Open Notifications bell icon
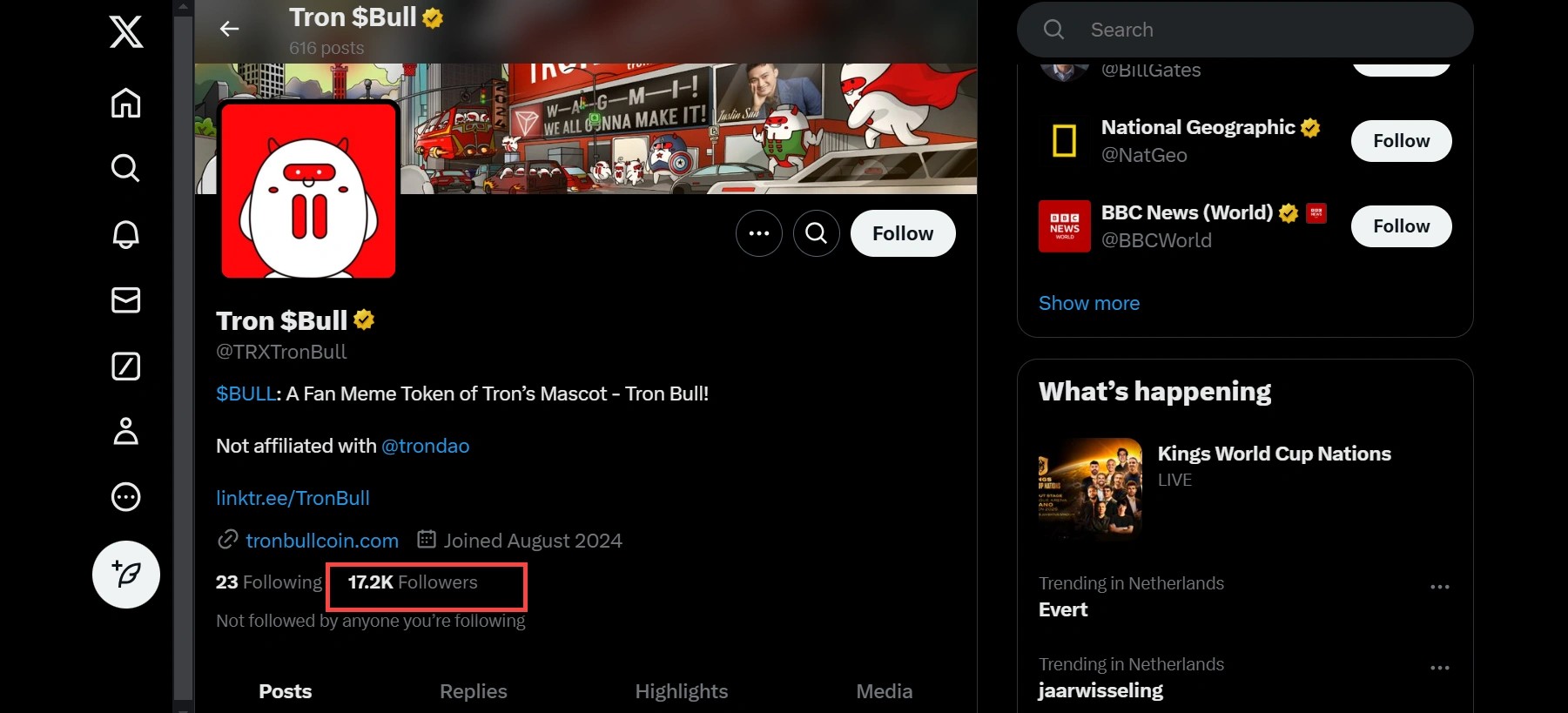 click(126, 233)
